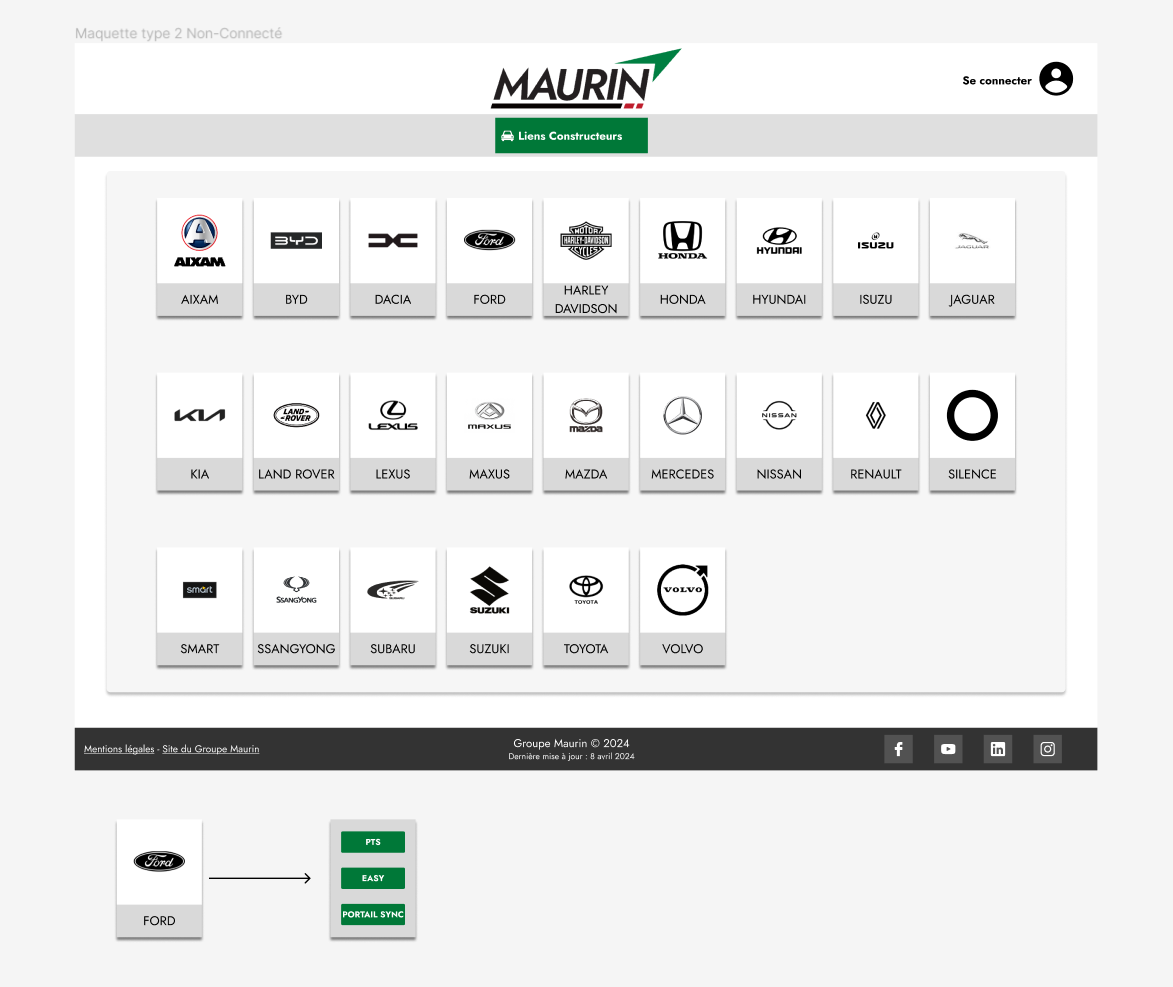The height and width of the screenshot is (987, 1173).
Task: Open the Liens Constructeurs tab
Action: (571, 136)
